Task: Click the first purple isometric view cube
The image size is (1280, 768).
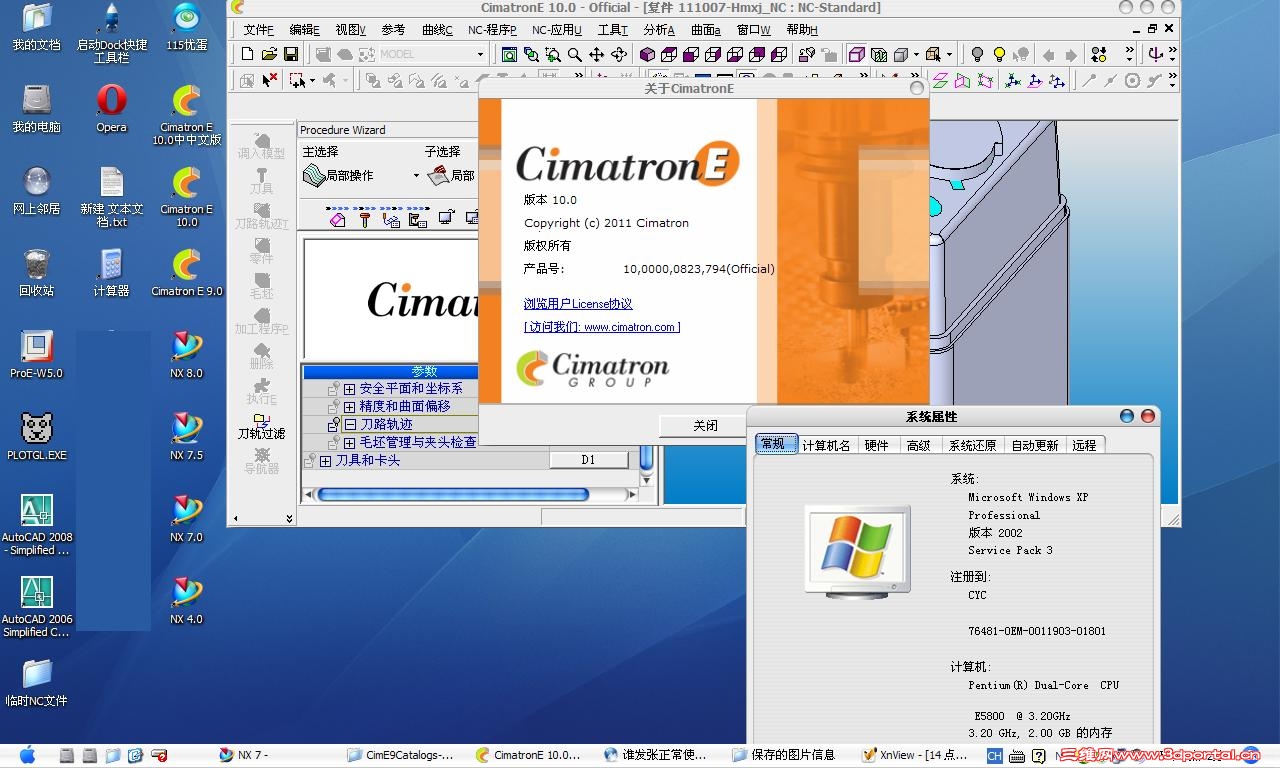Action: pos(647,54)
